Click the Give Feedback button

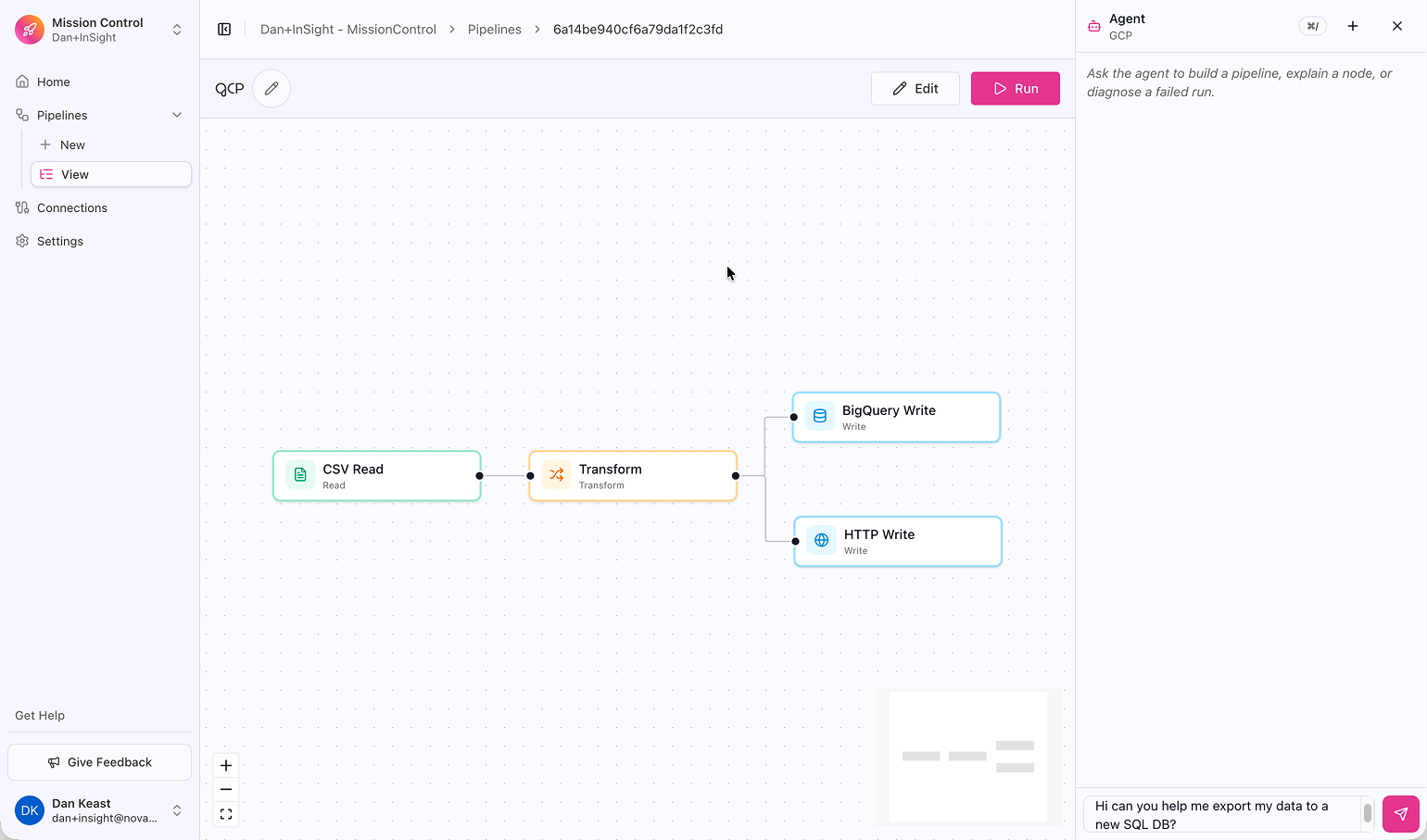click(x=100, y=762)
